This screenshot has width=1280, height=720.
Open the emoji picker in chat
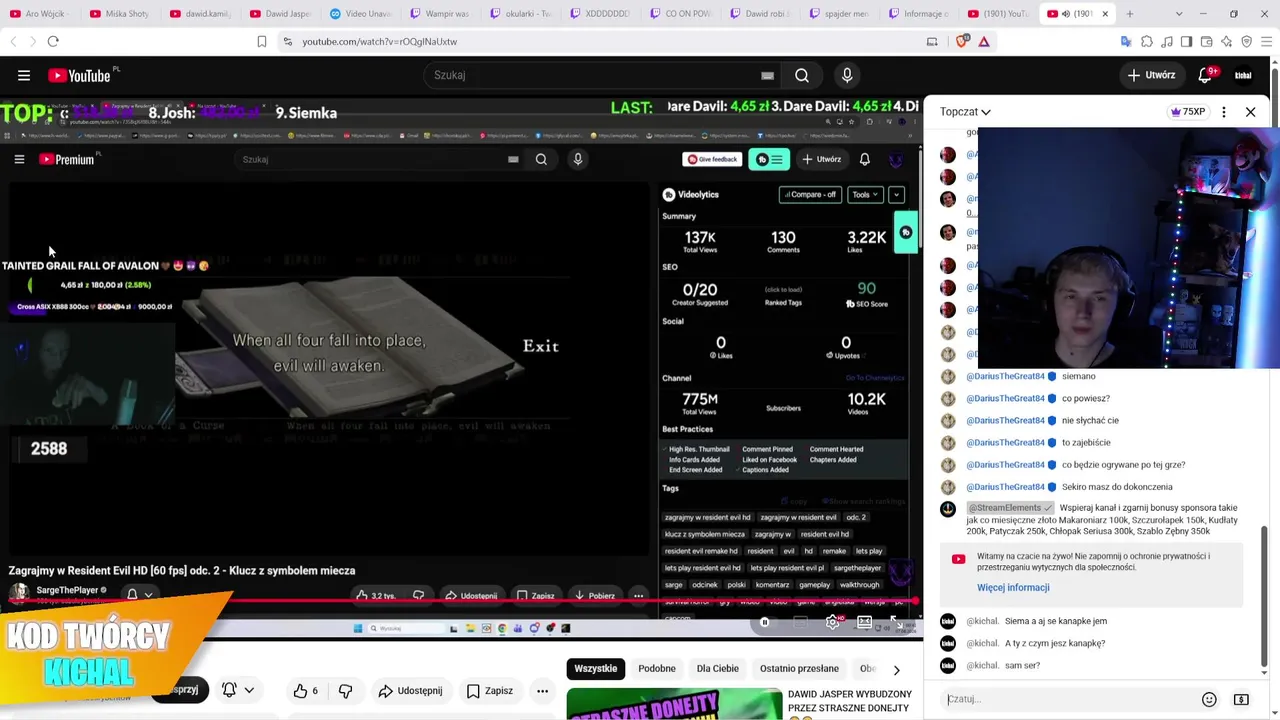pos(1209,699)
